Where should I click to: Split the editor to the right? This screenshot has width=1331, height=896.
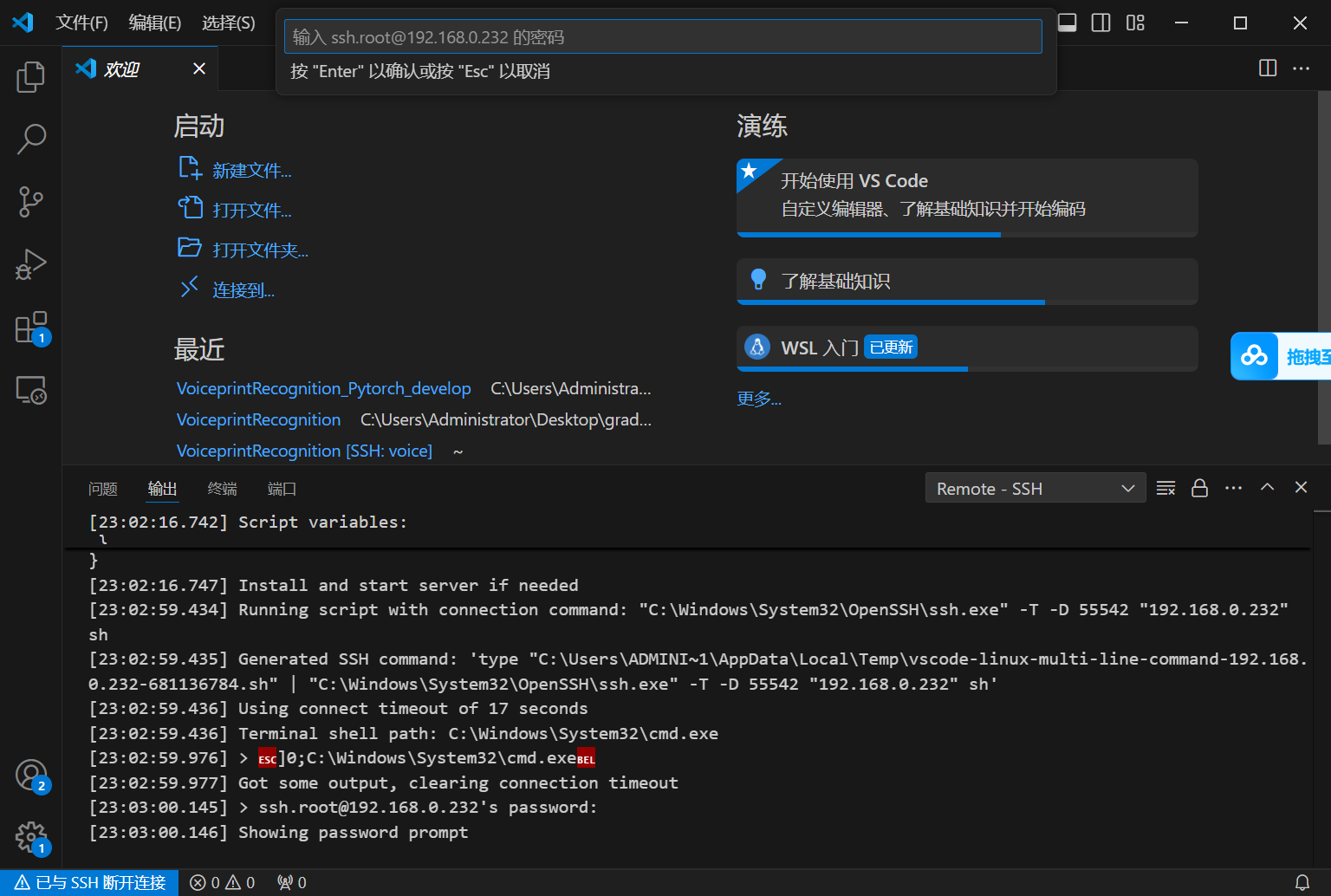pos(1268,68)
